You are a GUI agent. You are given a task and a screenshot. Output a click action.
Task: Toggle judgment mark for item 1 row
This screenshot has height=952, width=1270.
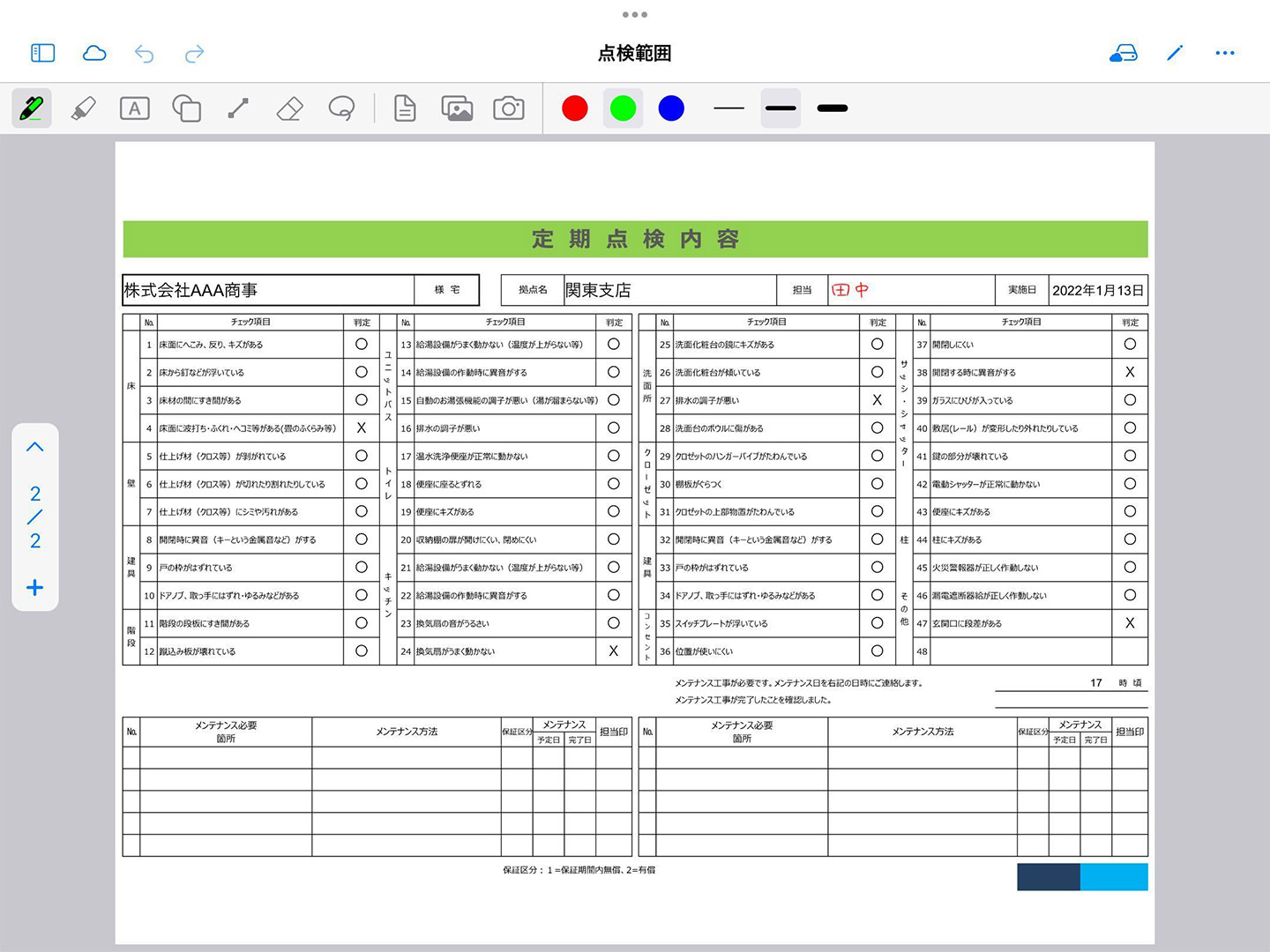(x=362, y=345)
